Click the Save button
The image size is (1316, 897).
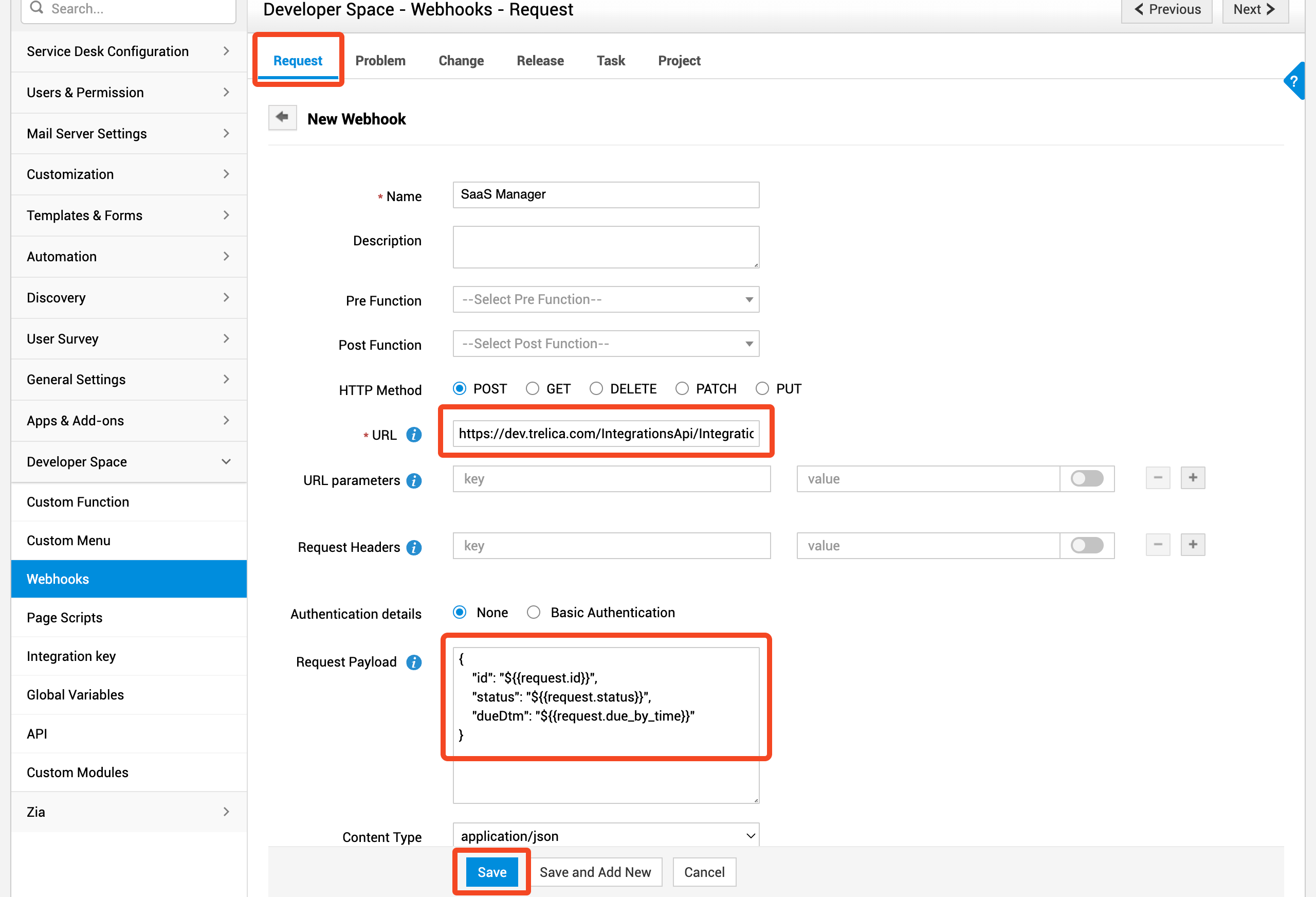491,872
